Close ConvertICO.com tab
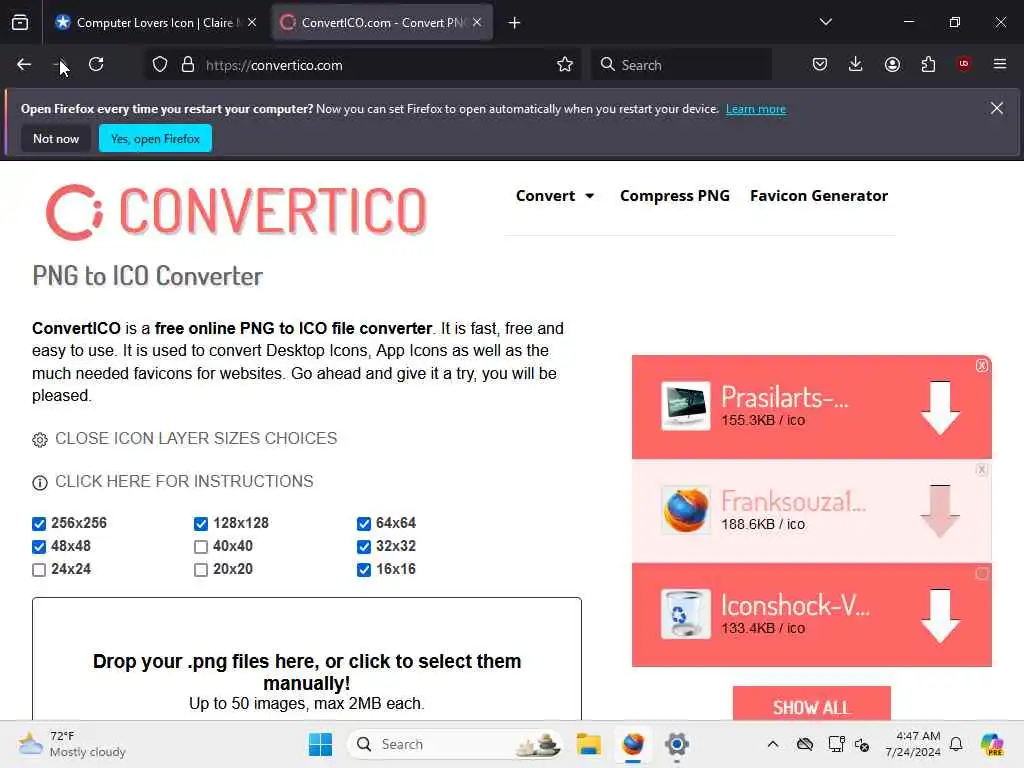The width and height of the screenshot is (1024, 768). tap(477, 22)
